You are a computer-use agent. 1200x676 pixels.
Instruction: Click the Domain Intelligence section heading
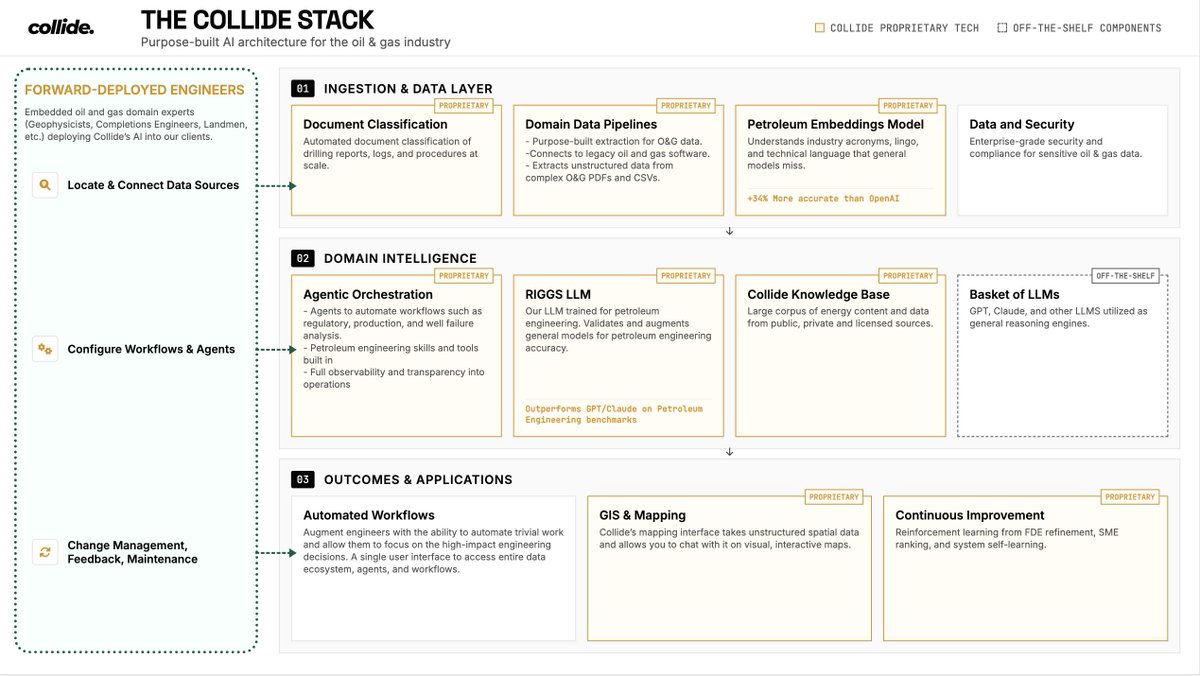click(400, 259)
